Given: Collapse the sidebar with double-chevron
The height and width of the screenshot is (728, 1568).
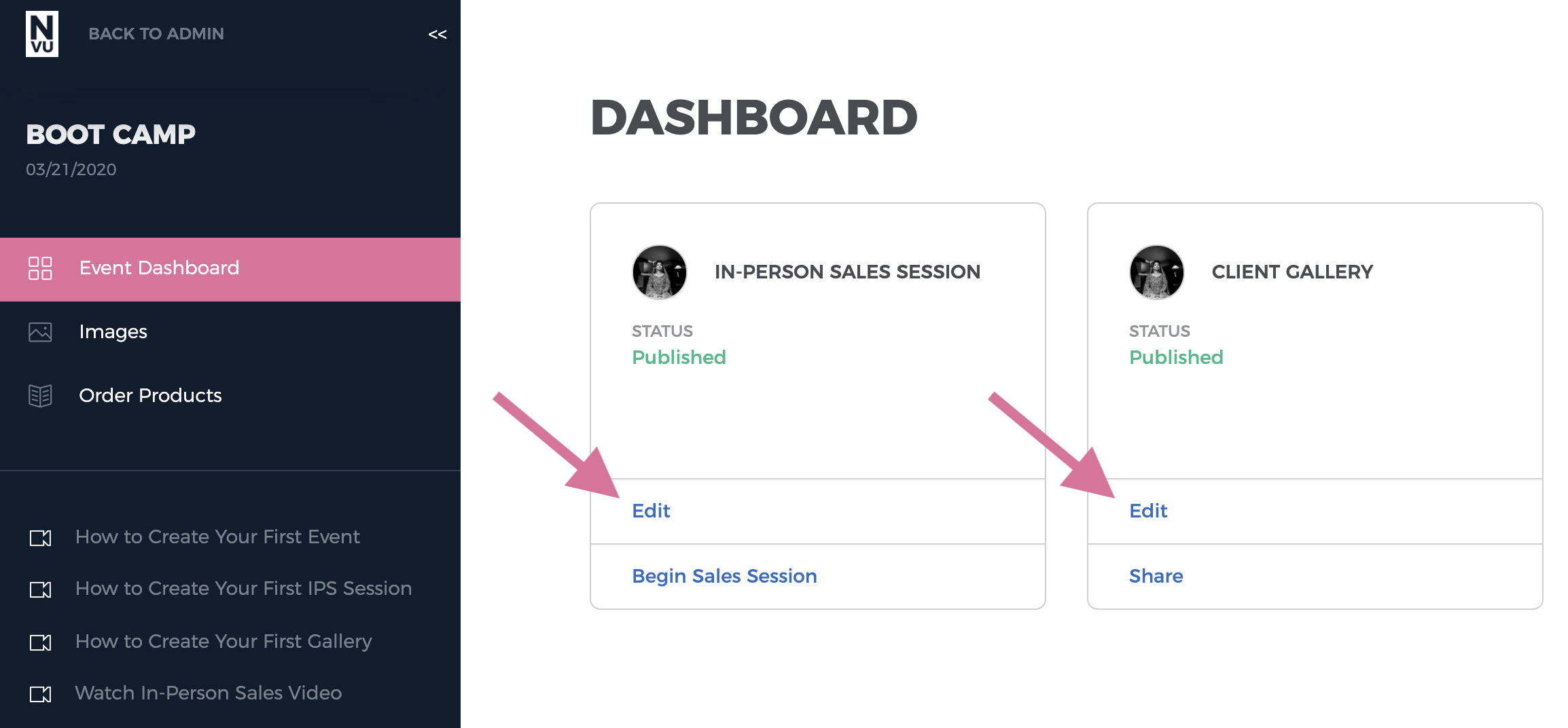Looking at the screenshot, I should (438, 34).
